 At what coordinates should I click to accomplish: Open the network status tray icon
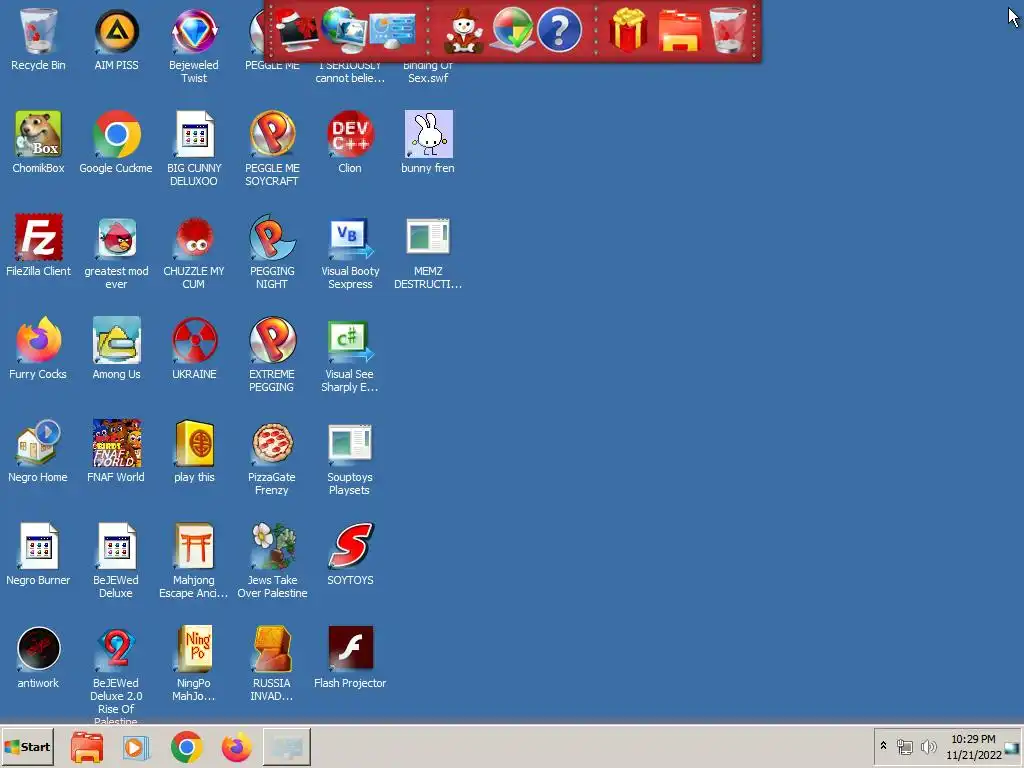904,746
